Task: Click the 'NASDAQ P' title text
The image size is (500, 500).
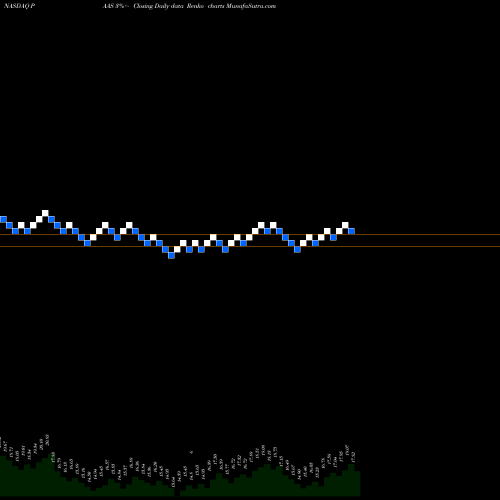Action: tap(20, 6)
